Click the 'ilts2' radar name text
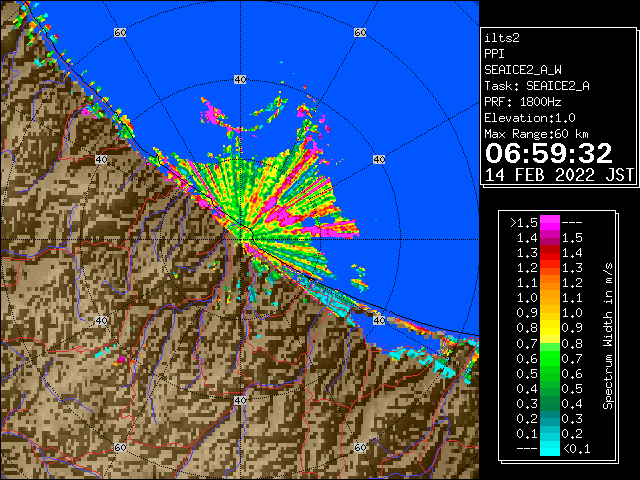This screenshot has width=640, height=480. (502, 38)
